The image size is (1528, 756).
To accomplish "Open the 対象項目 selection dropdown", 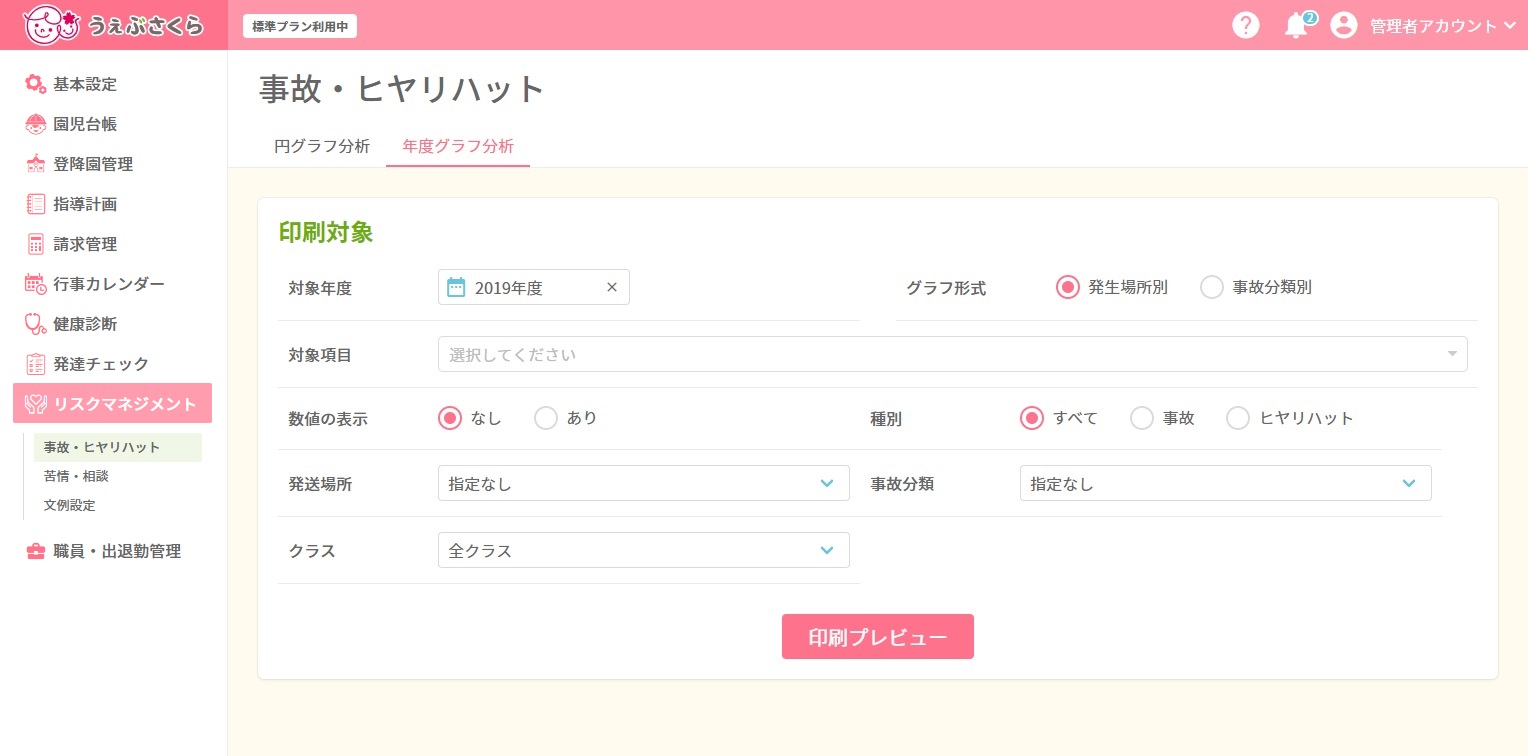I will tap(953, 354).
